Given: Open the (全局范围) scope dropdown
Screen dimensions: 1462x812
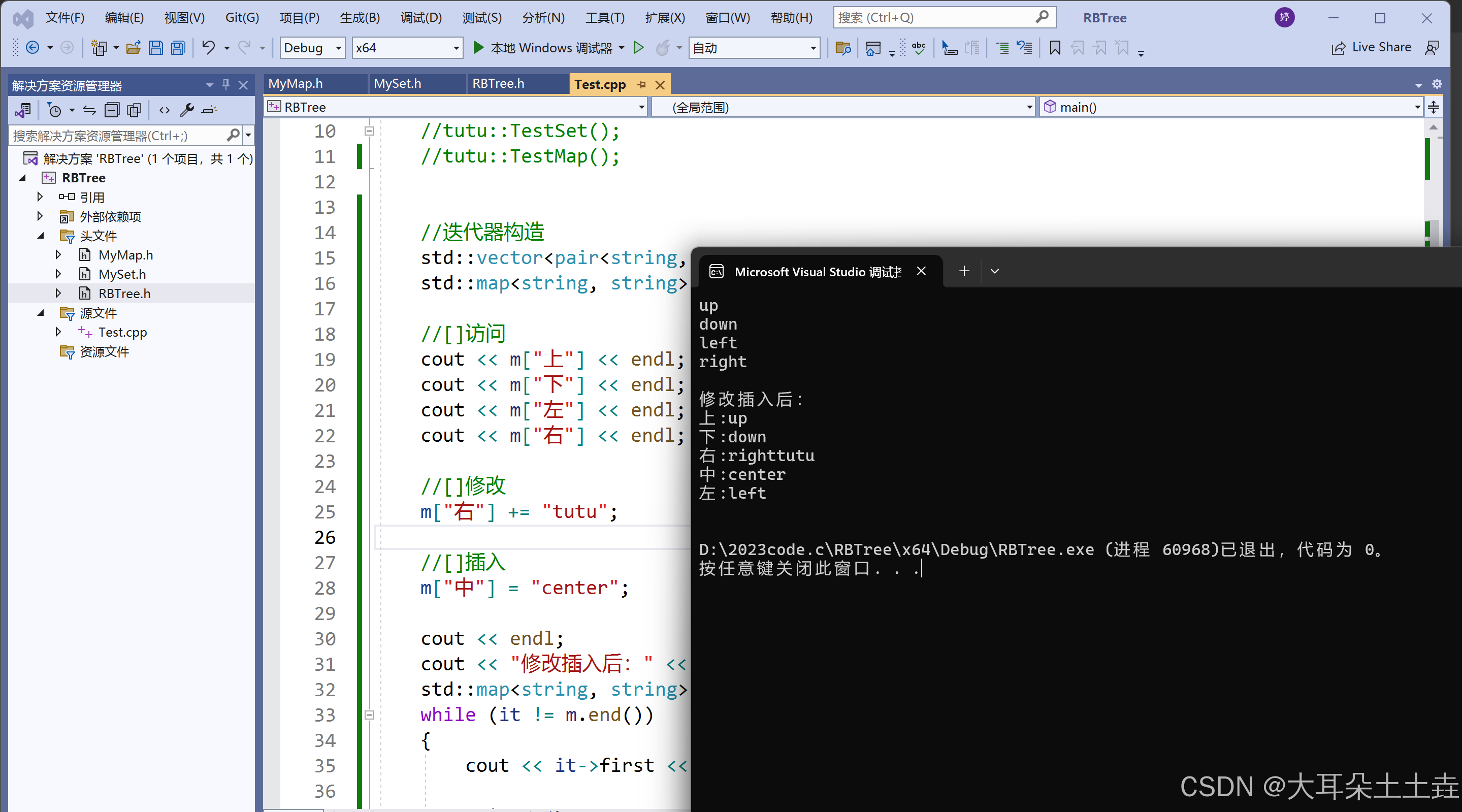Looking at the screenshot, I should 843,107.
